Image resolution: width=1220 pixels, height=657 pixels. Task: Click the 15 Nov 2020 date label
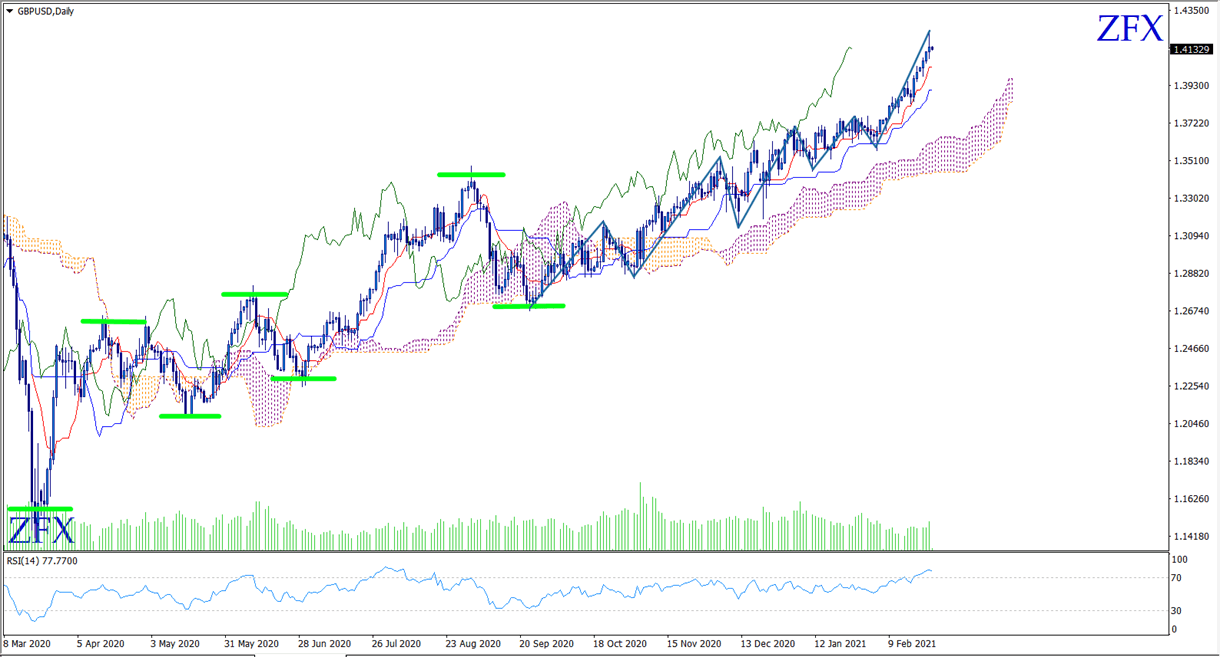tap(695, 644)
